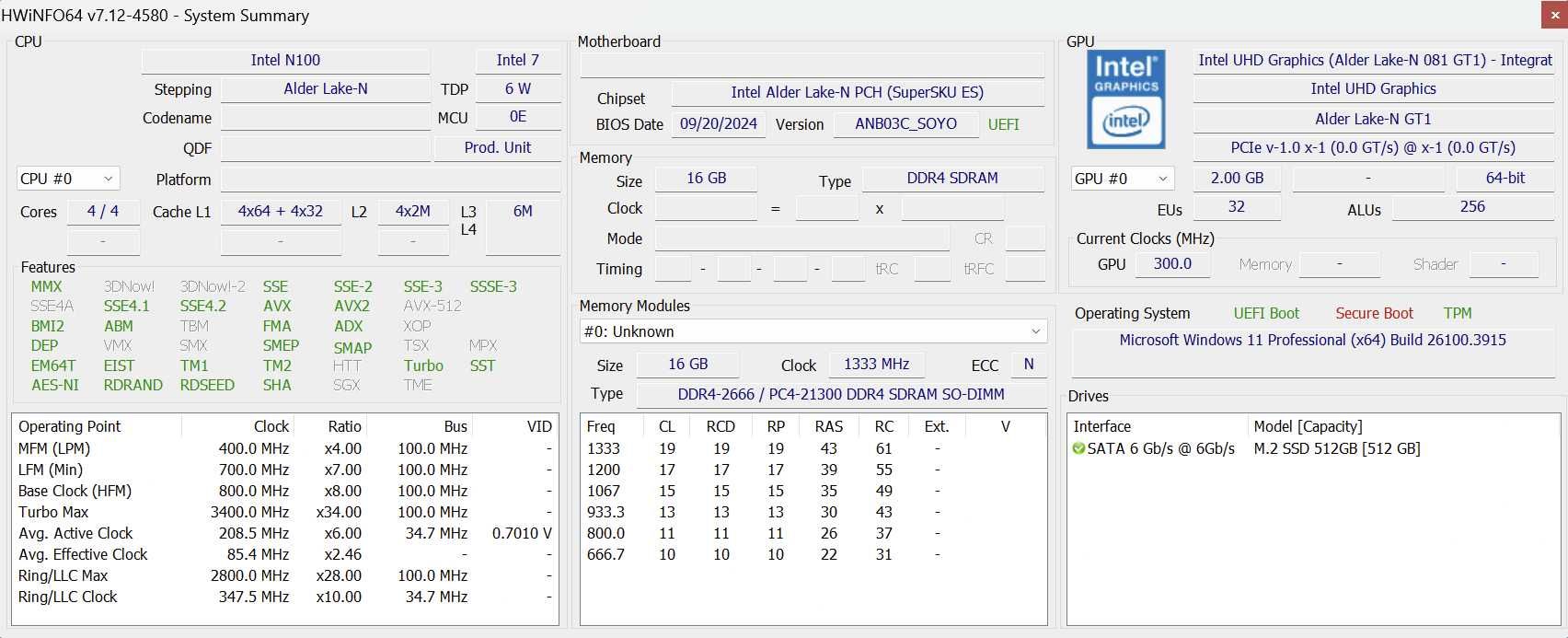Click the MMX feature label
Viewport: 1568px width, 638px height.
(x=47, y=286)
